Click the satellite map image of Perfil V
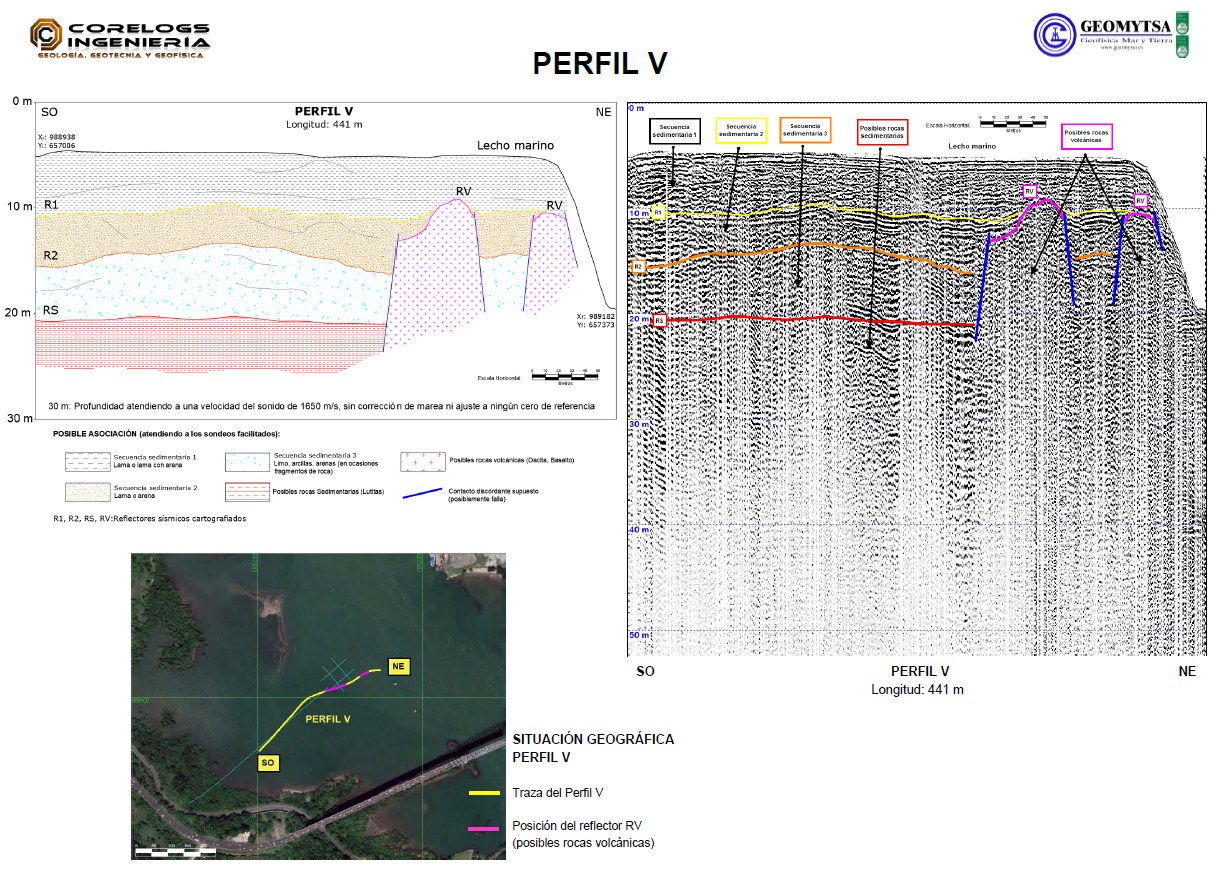 pos(319,706)
